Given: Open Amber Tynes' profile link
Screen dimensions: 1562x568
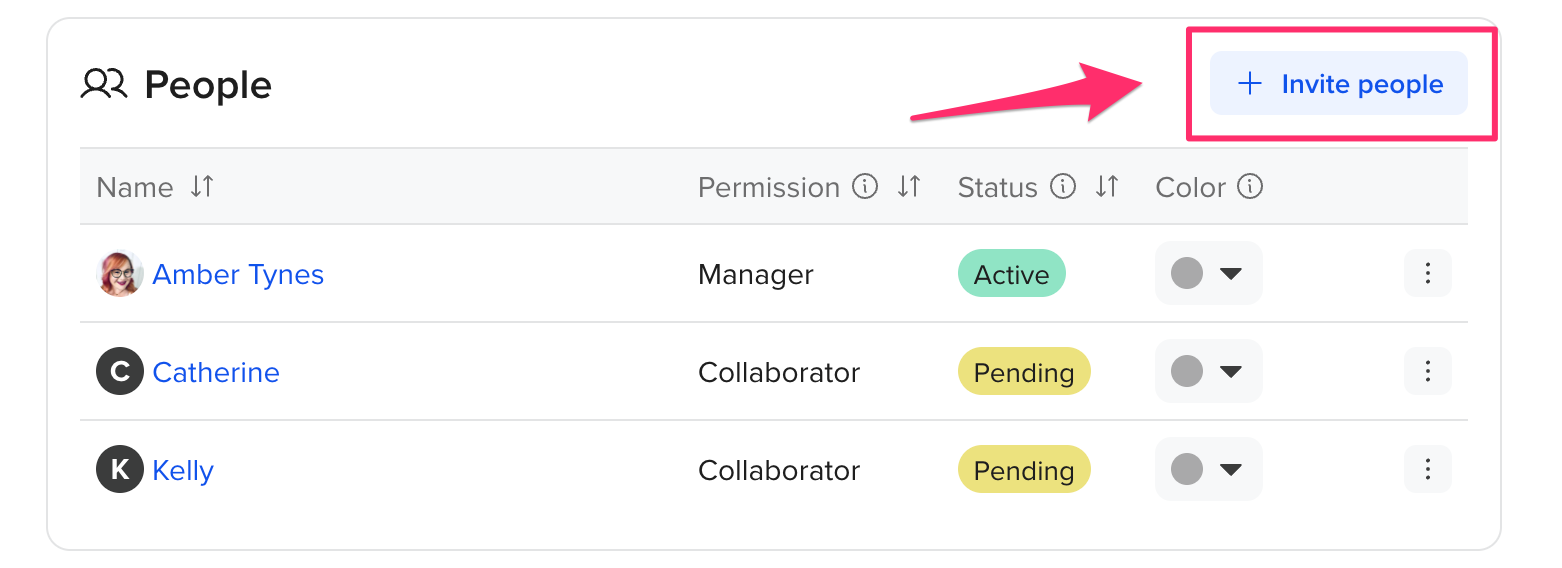Looking at the screenshot, I should (x=238, y=274).
